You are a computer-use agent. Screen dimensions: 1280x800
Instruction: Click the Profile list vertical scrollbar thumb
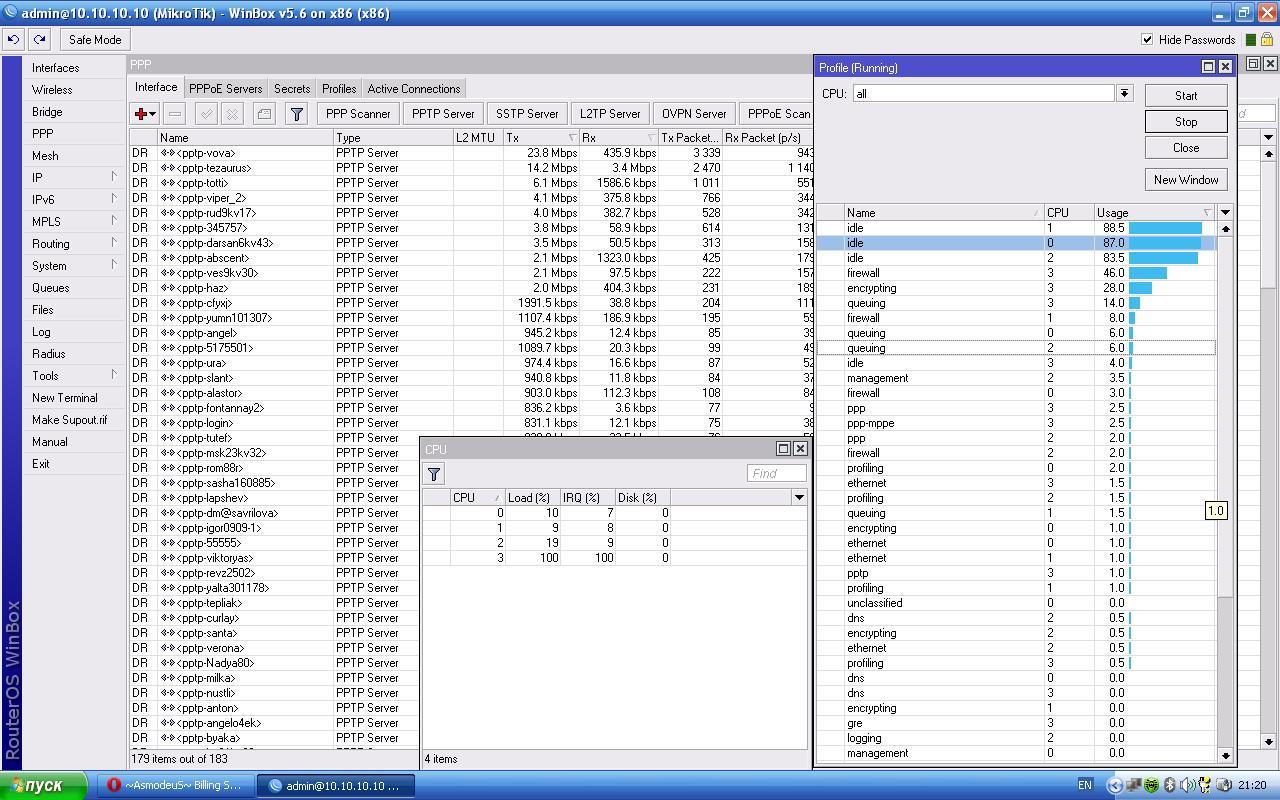click(1225, 415)
